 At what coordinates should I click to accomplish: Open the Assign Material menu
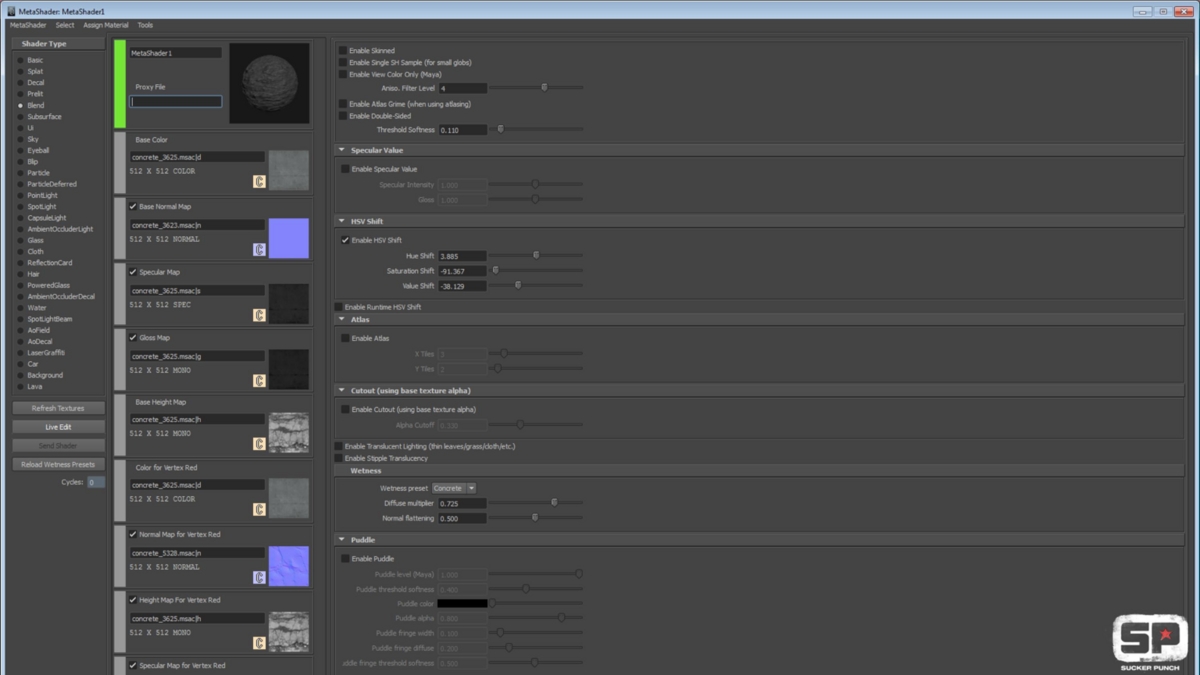pos(106,25)
